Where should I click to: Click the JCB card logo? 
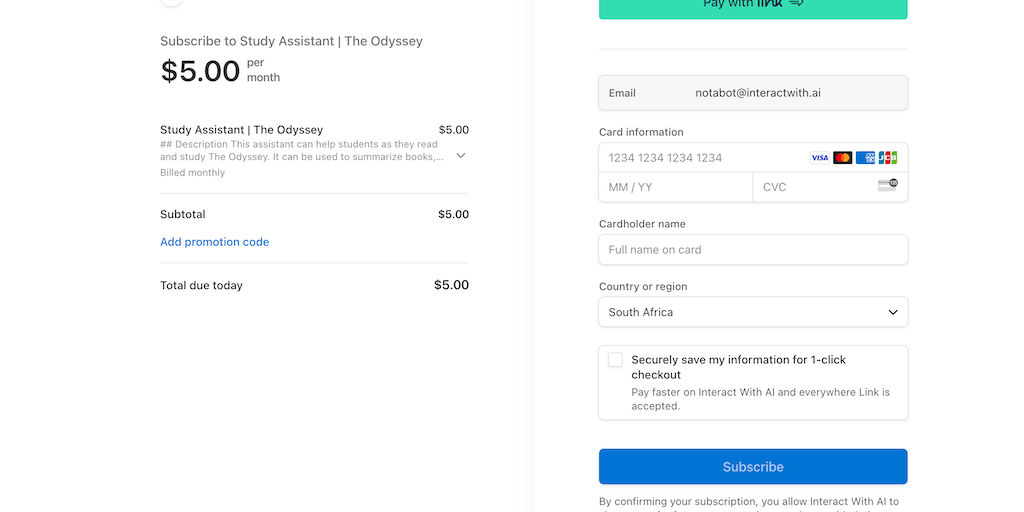[887, 158]
